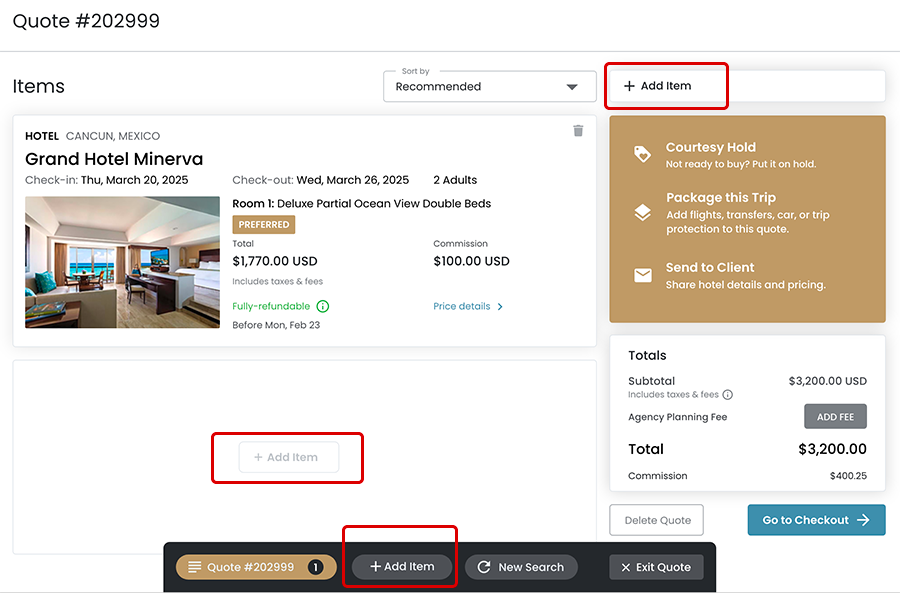Expand Price details chevron
This screenshot has height=593, width=900.
click(x=500, y=307)
